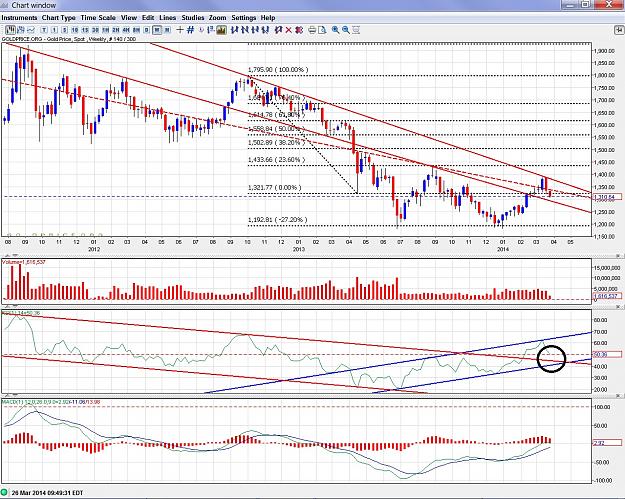Click the Volume value marker on axis
This screenshot has width=625, height=499.
pos(607,296)
